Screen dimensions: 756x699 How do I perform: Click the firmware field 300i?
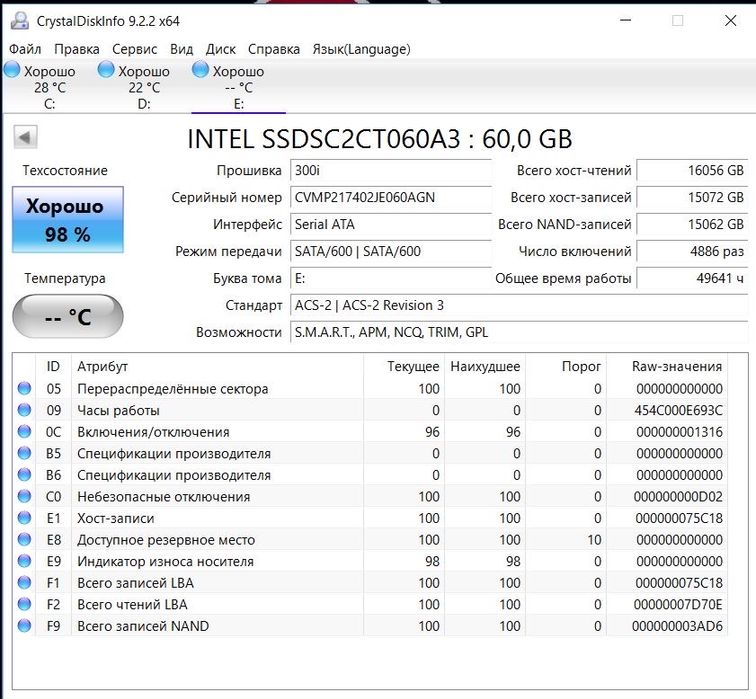coord(391,171)
